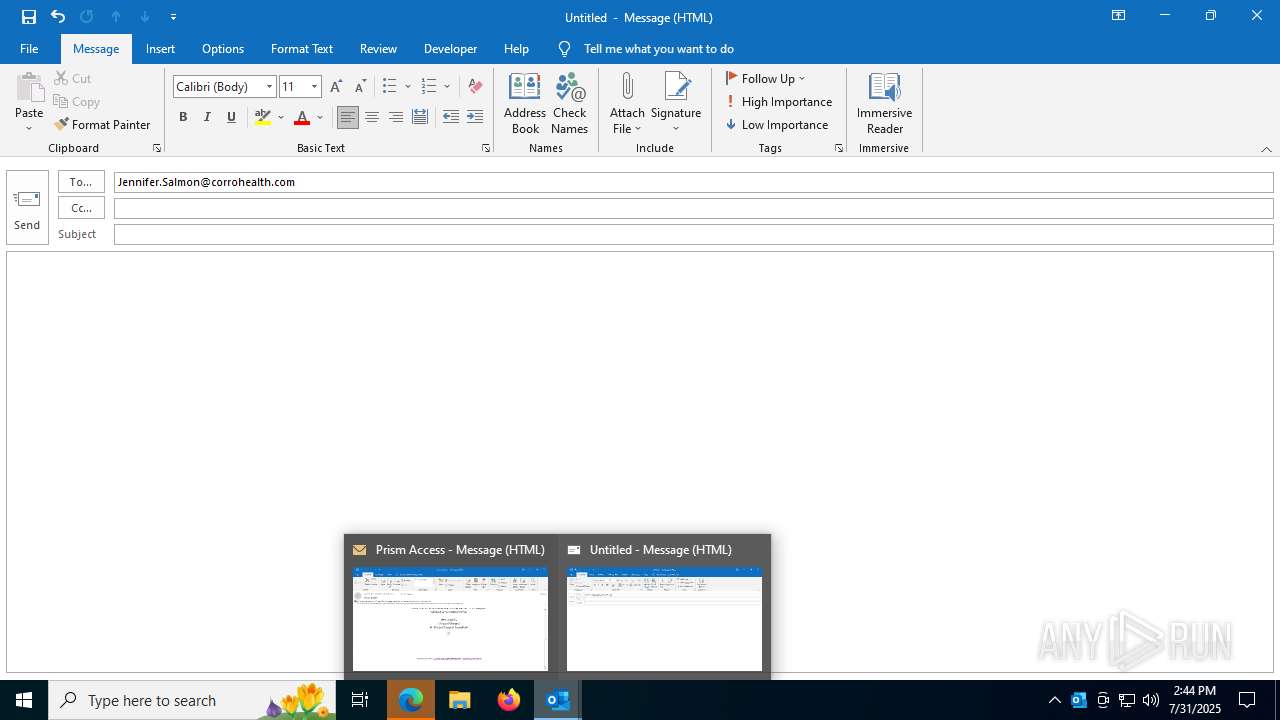The height and width of the screenshot is (720, 1280).
Task: Apply the yellow text highlight color
Action: tap(262, 117)
